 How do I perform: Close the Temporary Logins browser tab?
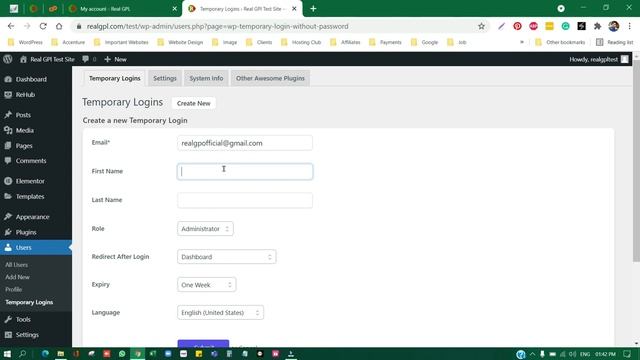point(294,9)
